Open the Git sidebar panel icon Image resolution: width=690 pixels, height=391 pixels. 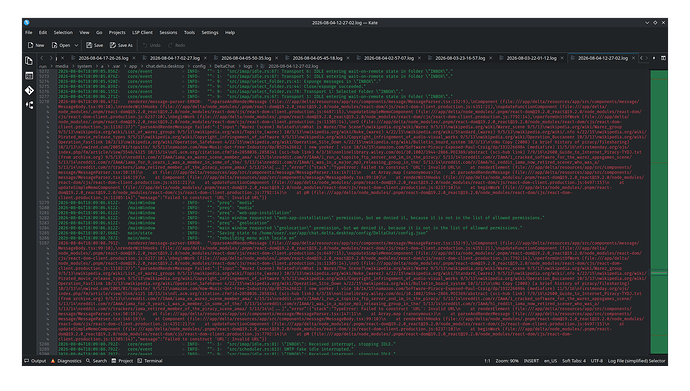pos(29,90)
